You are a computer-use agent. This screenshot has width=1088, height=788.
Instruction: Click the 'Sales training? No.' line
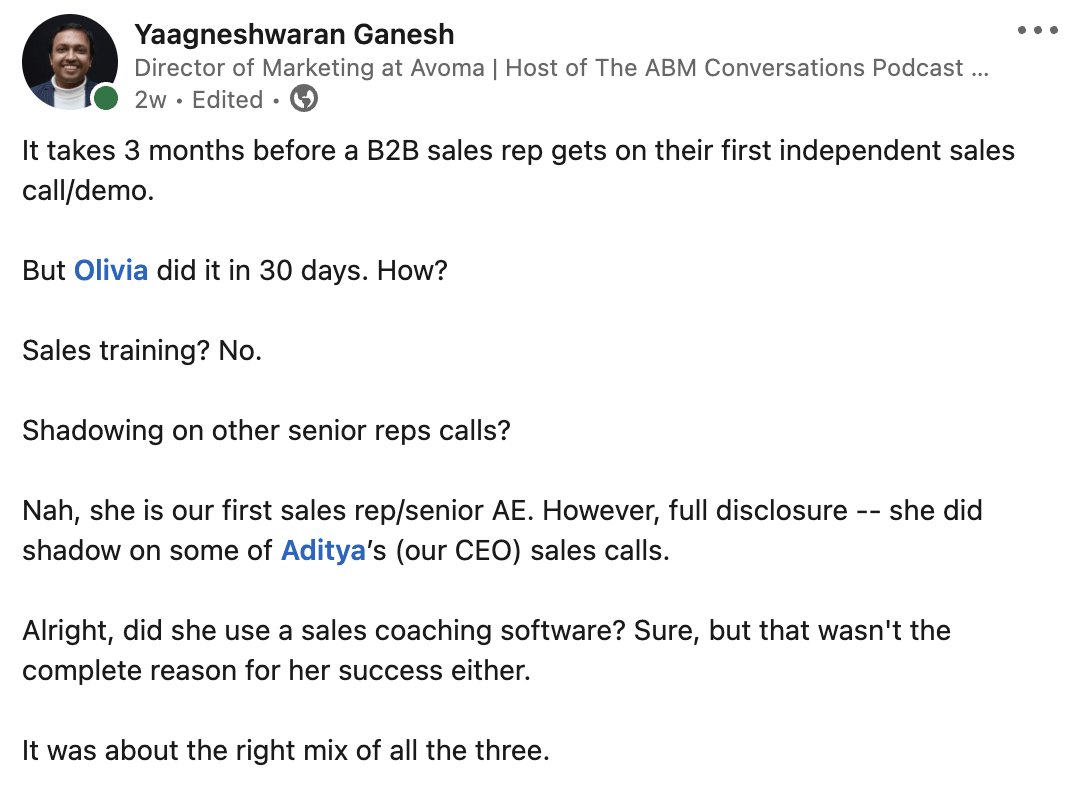[x=142, y=350]
